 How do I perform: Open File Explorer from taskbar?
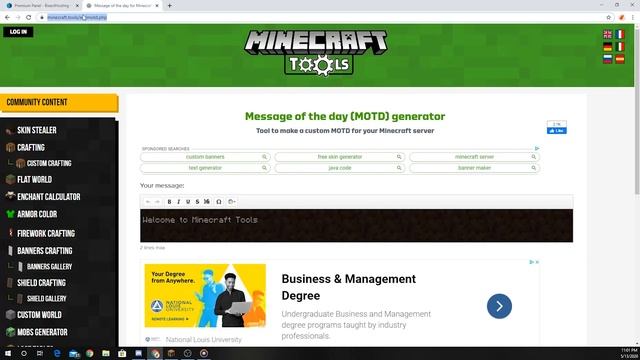(106, 353)
